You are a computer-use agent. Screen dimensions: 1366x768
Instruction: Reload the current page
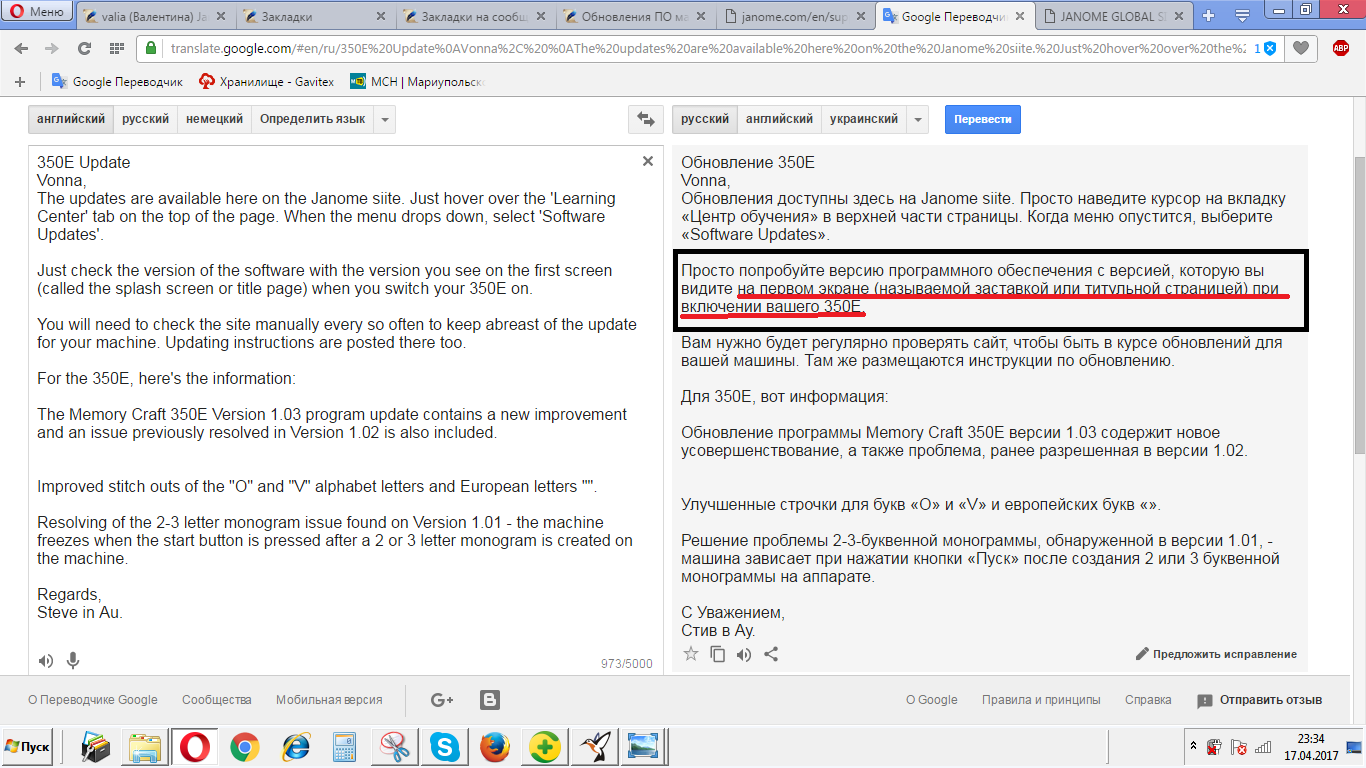click(x=84, y=48)
